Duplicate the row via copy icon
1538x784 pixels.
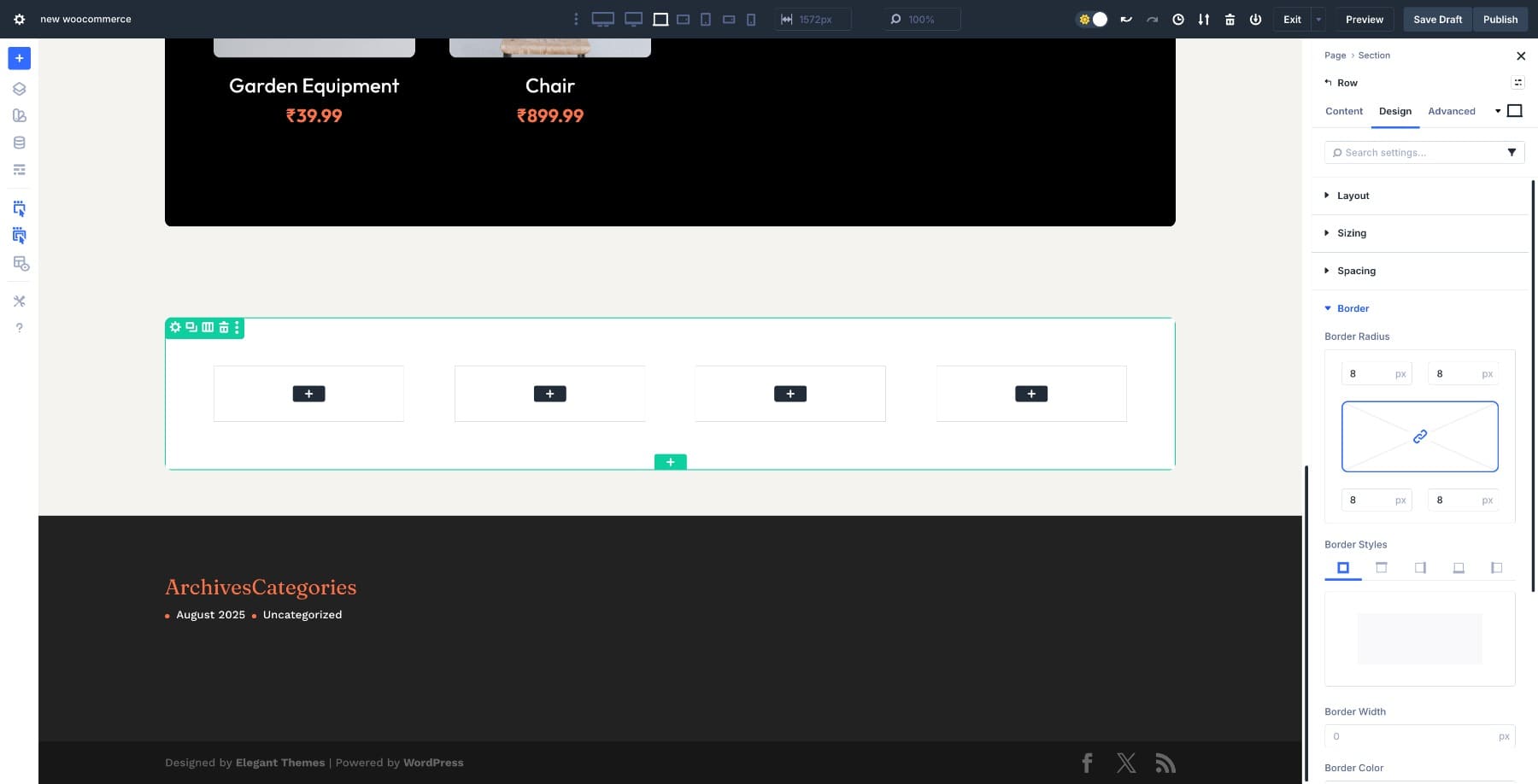point(191,327)
